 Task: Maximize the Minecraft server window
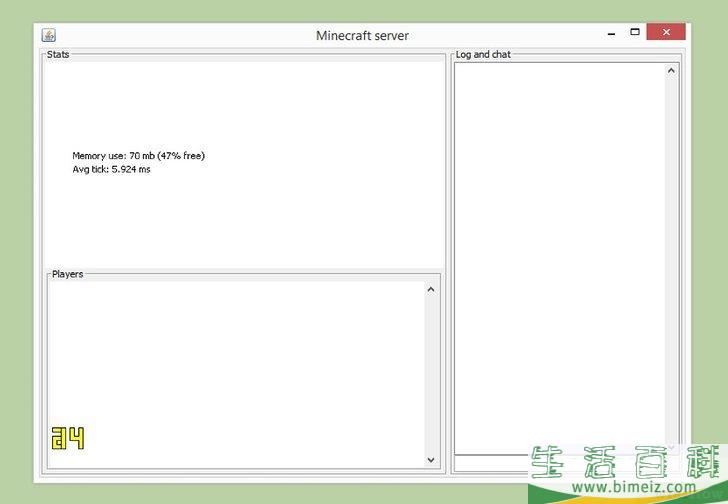[635, 32]
